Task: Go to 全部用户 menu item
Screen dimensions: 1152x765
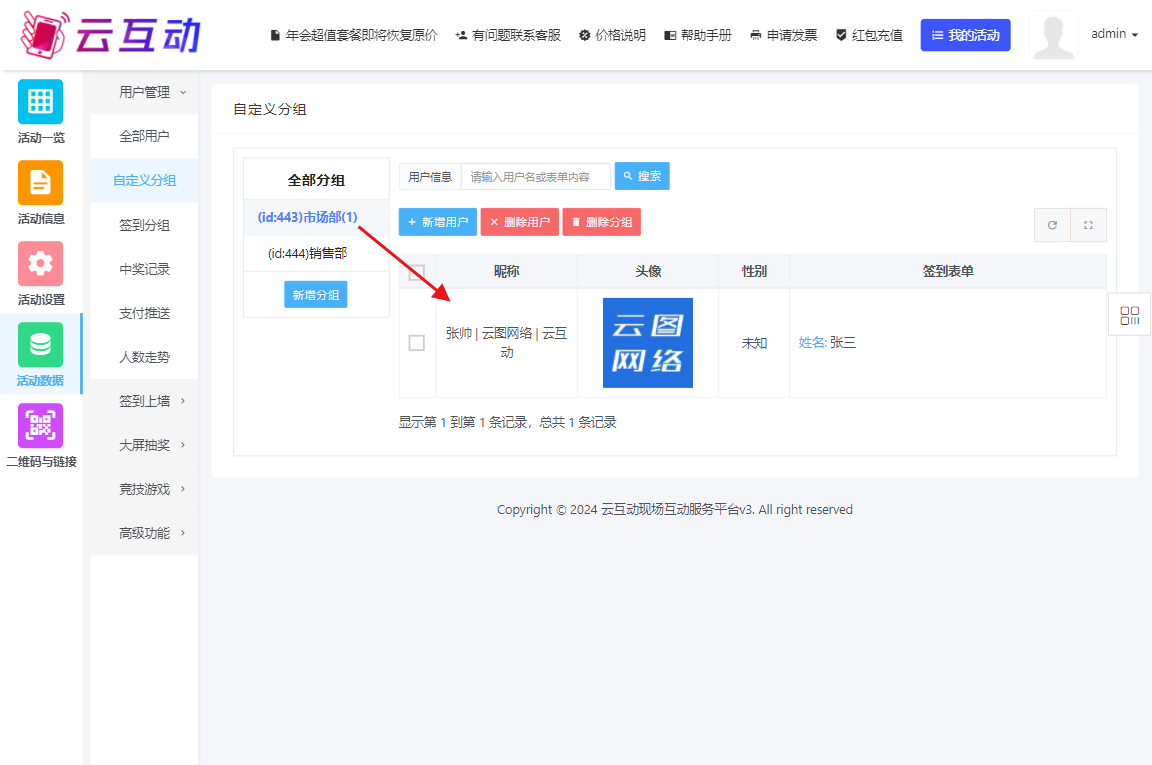Action: [x=144, y=136]
